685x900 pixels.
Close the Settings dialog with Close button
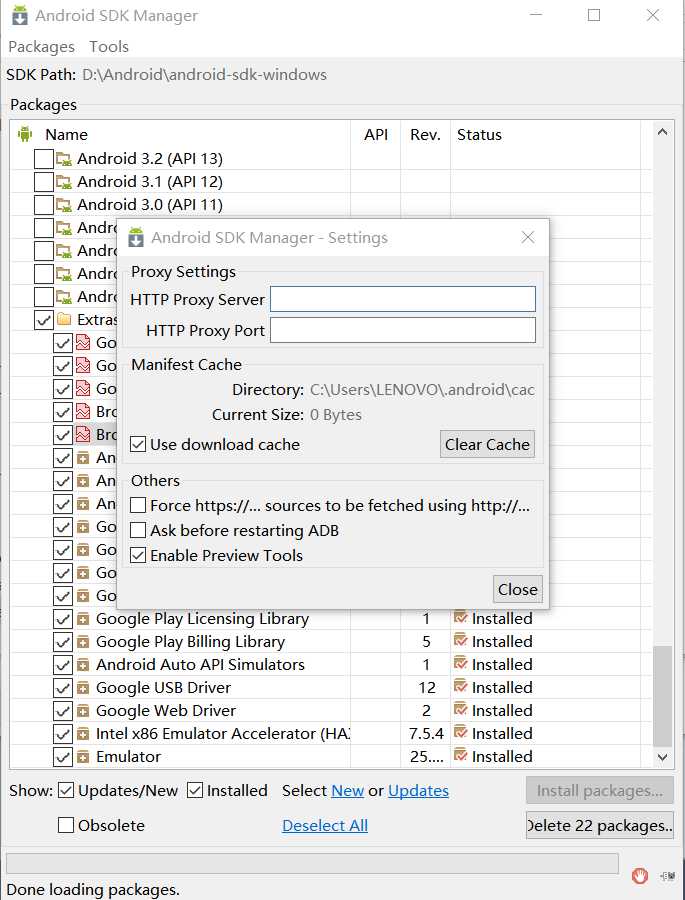518,589
